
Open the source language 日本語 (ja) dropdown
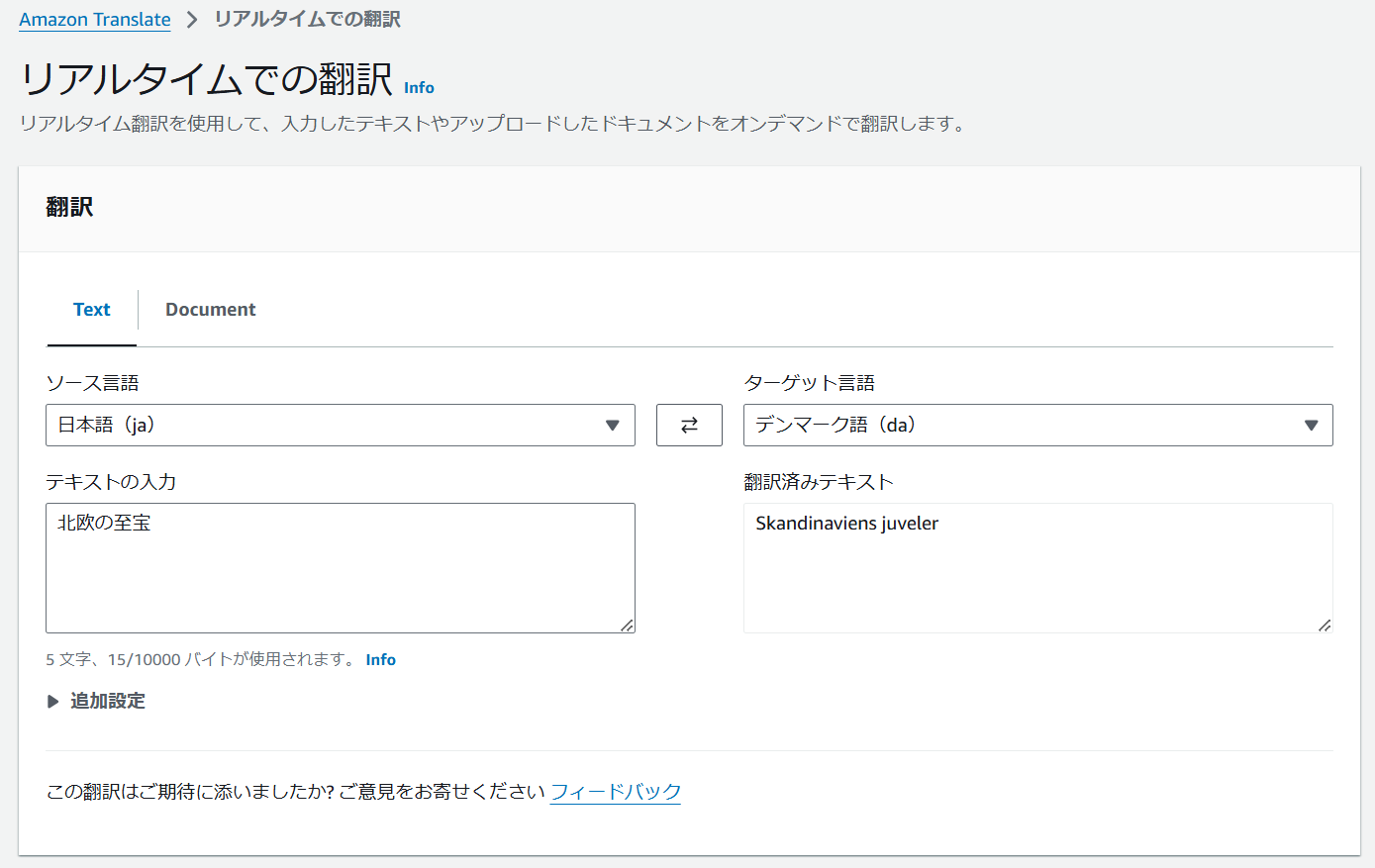coord(341,425)
